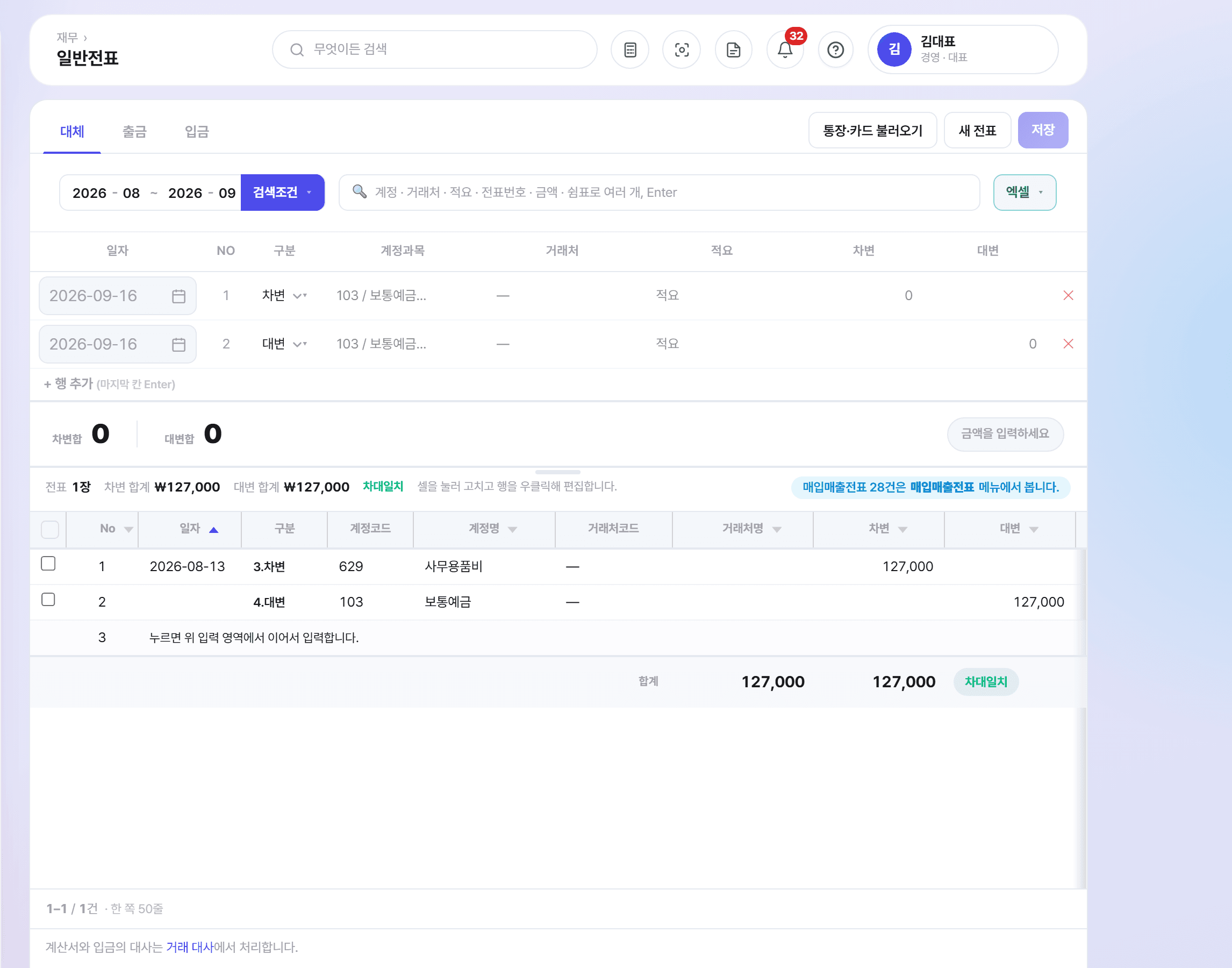This screenshot has width=1232, height=968.
Task: Open notifications bell with 32 badge
Action: click(785, 50)
